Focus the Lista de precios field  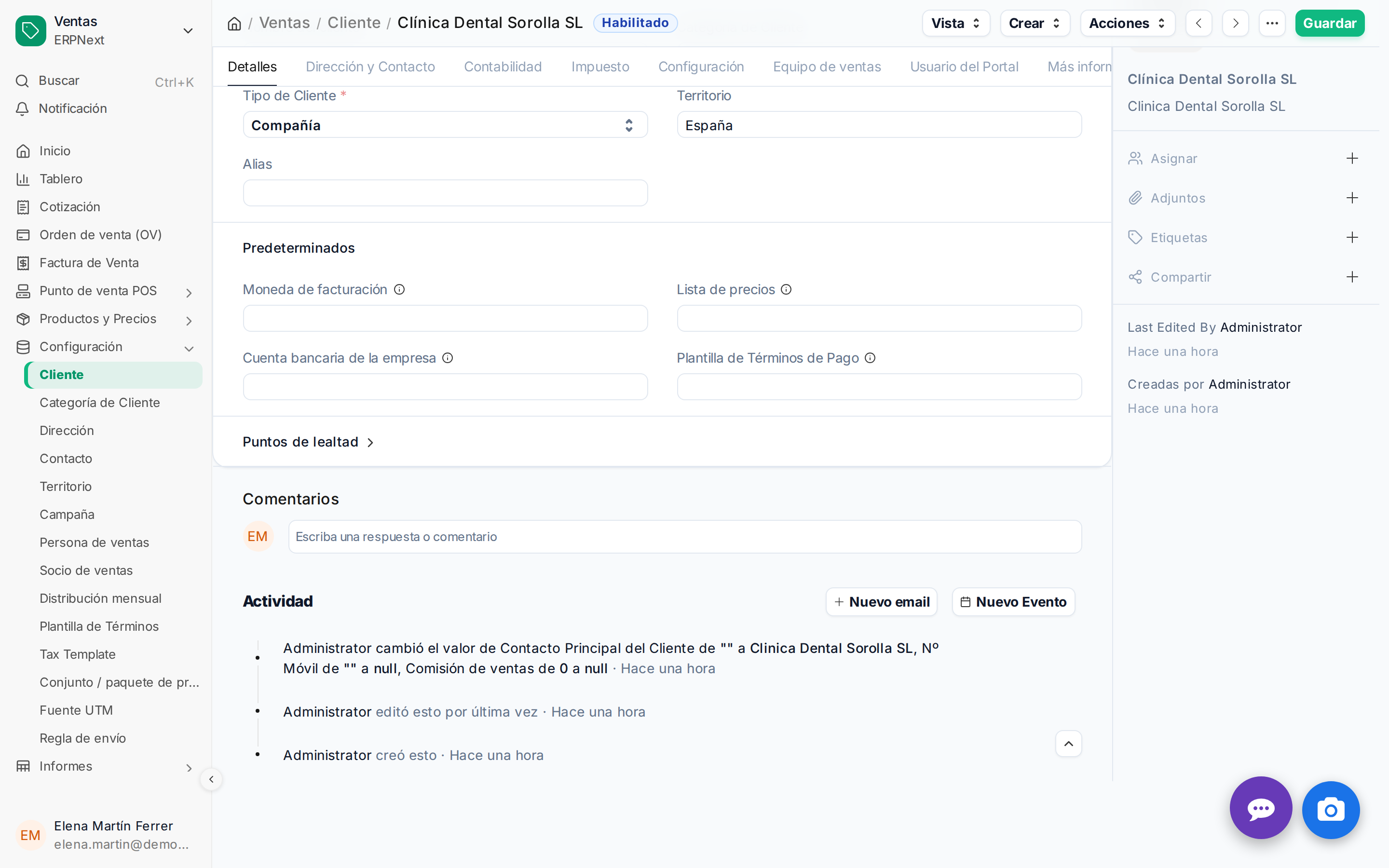(x=879, y=318)
